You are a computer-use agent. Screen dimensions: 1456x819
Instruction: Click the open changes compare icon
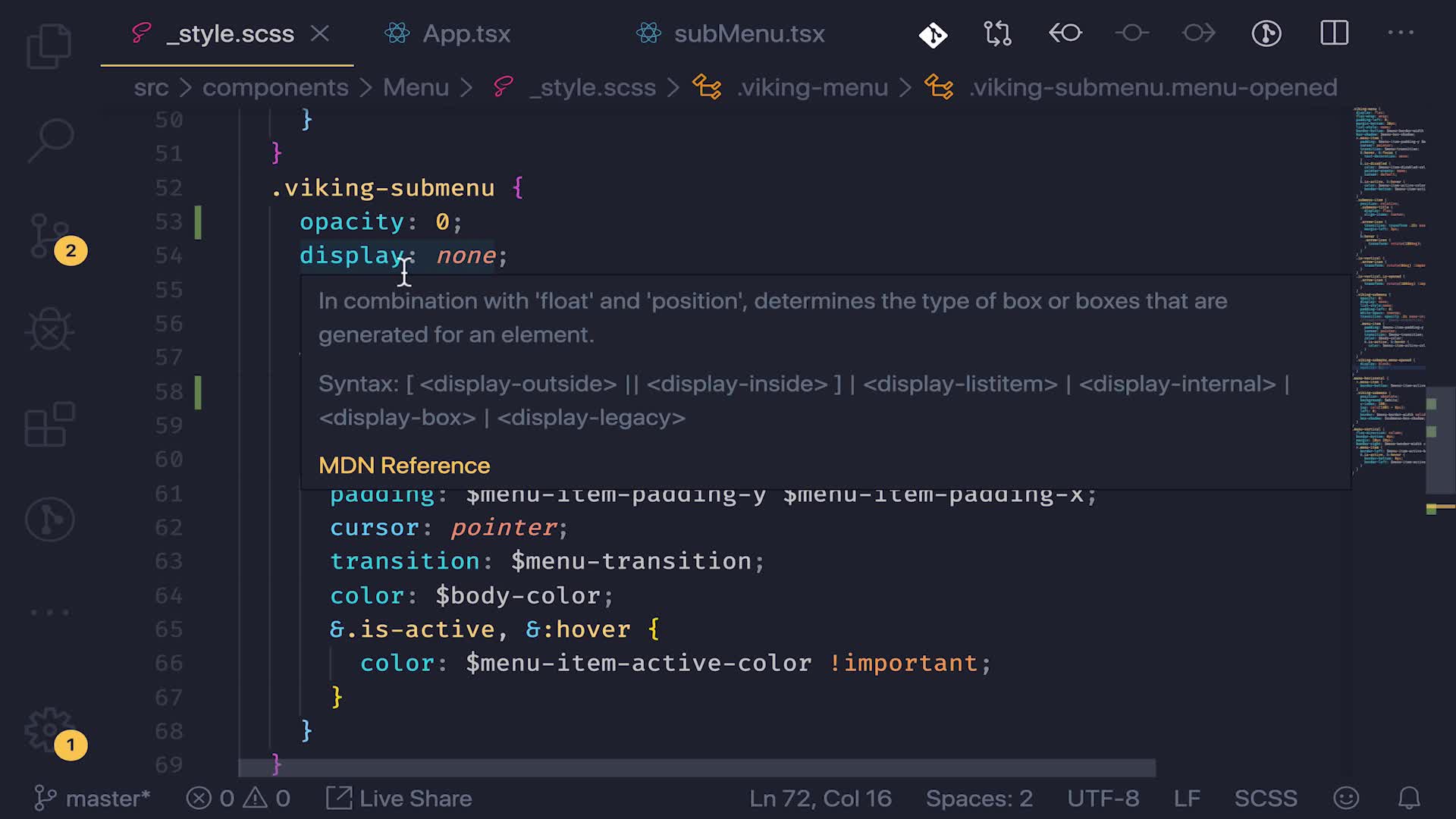998,33
